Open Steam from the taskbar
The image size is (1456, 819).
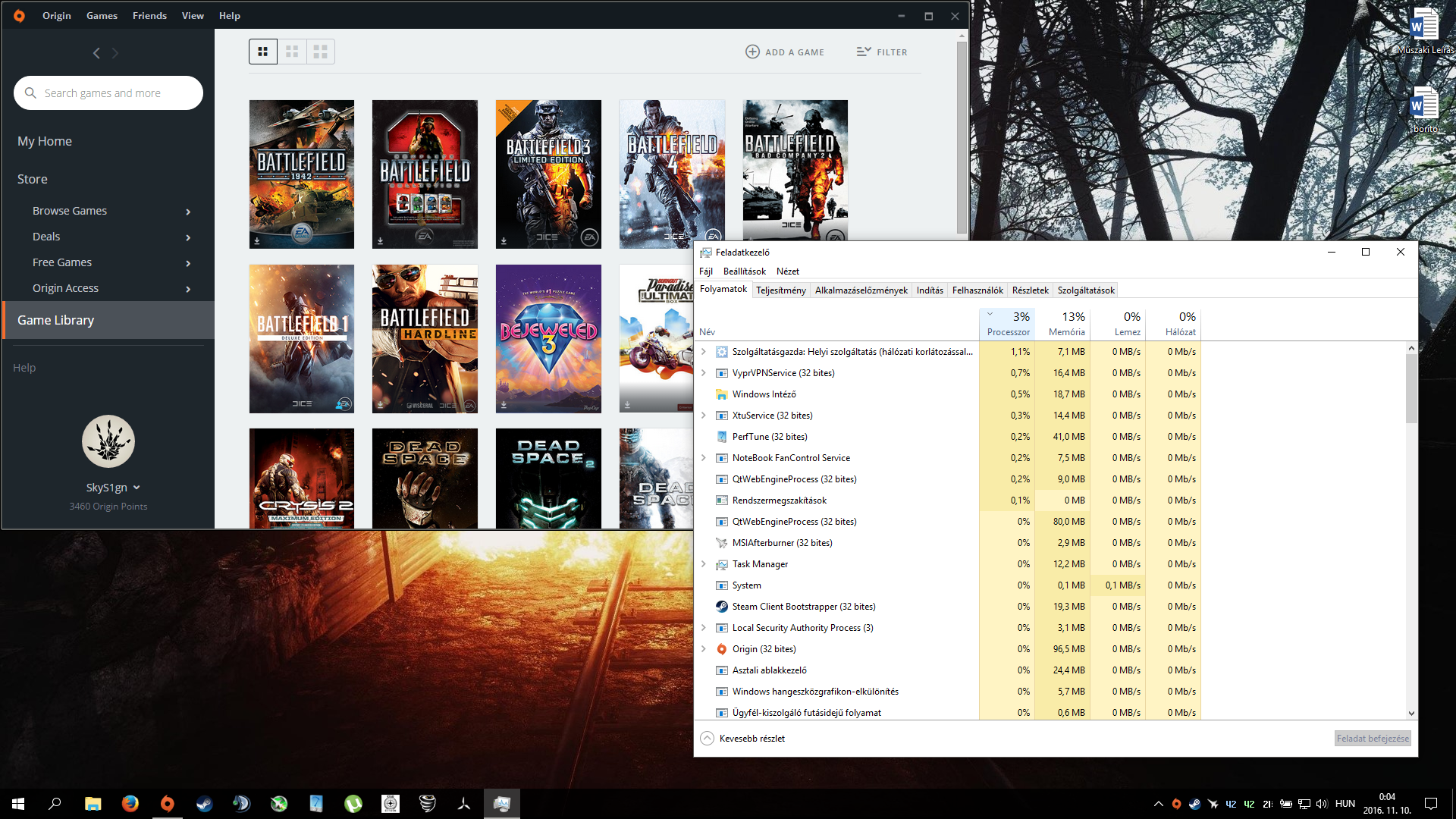205,804
